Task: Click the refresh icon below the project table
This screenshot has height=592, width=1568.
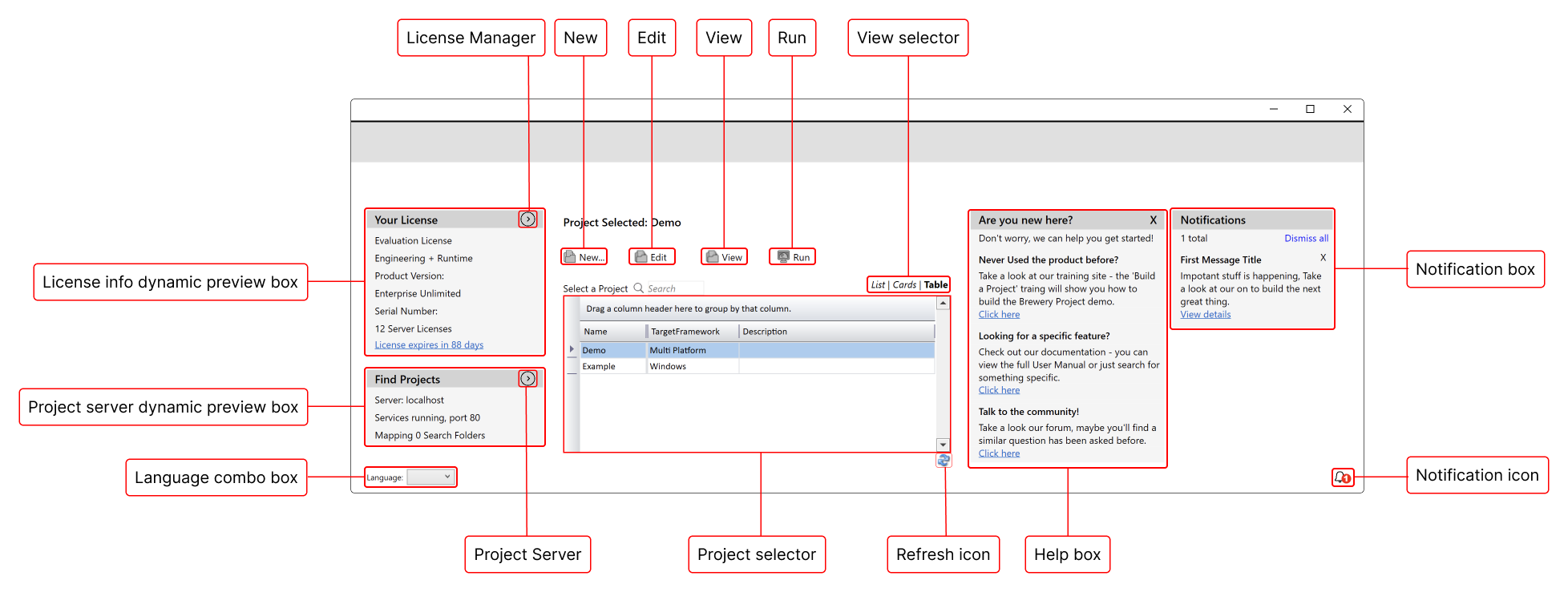Action: tap(944, 461)
